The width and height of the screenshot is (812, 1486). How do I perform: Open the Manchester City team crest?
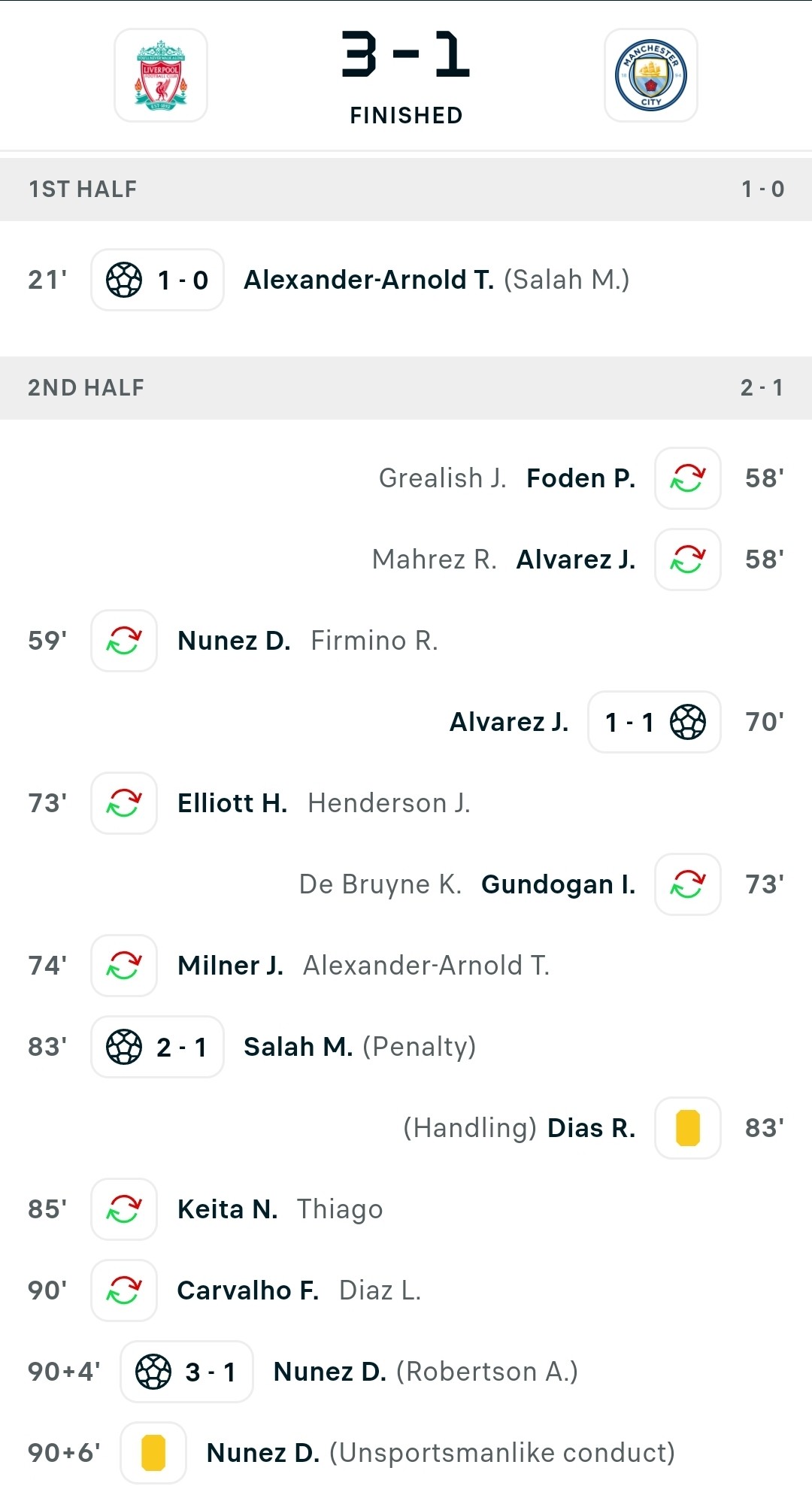pos(651,75)
